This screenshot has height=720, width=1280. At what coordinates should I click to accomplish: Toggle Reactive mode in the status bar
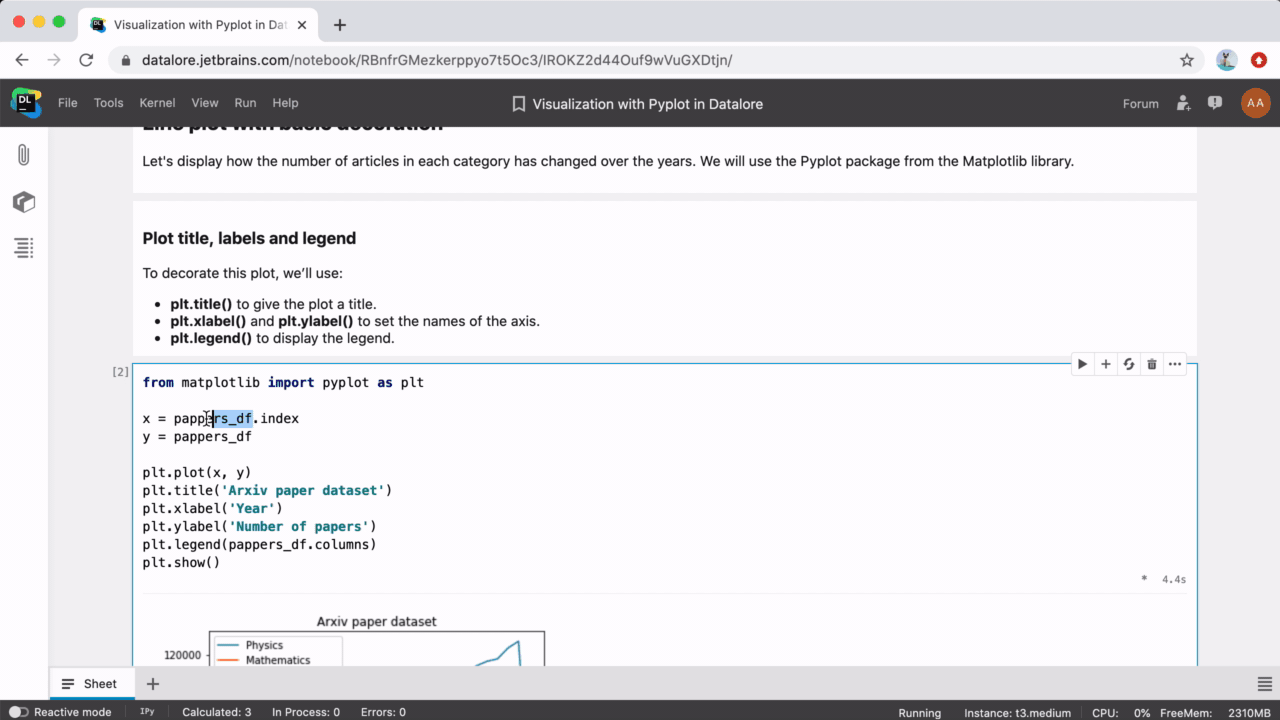pyautogui.click(x=17, y=711)
